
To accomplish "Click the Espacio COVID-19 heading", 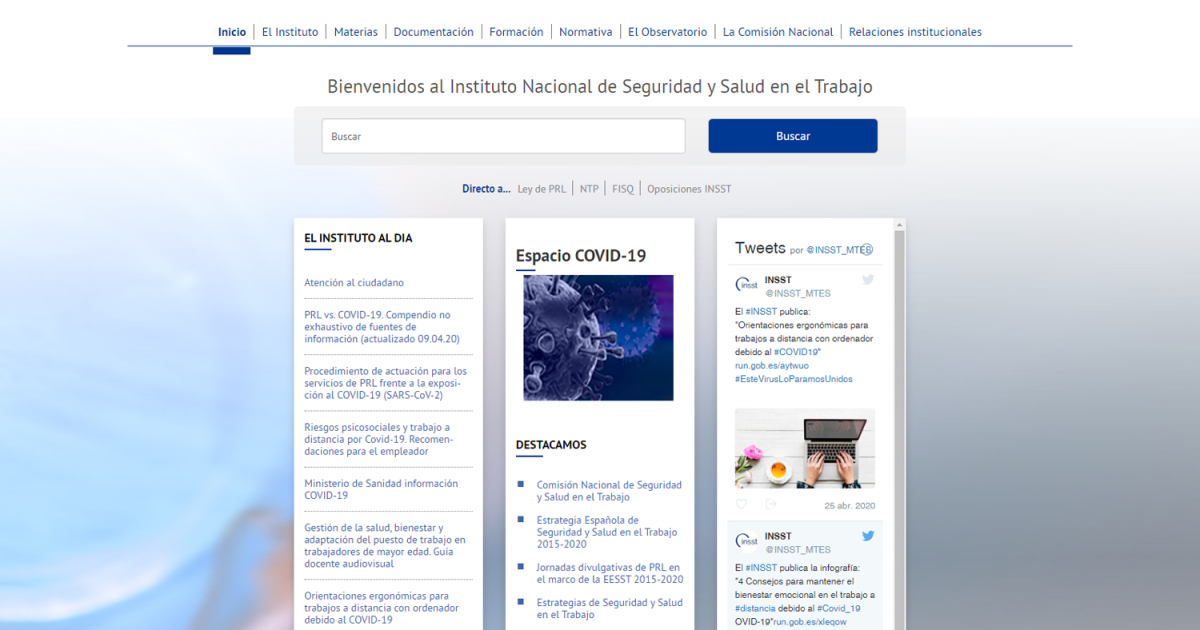I will (581, 256).
